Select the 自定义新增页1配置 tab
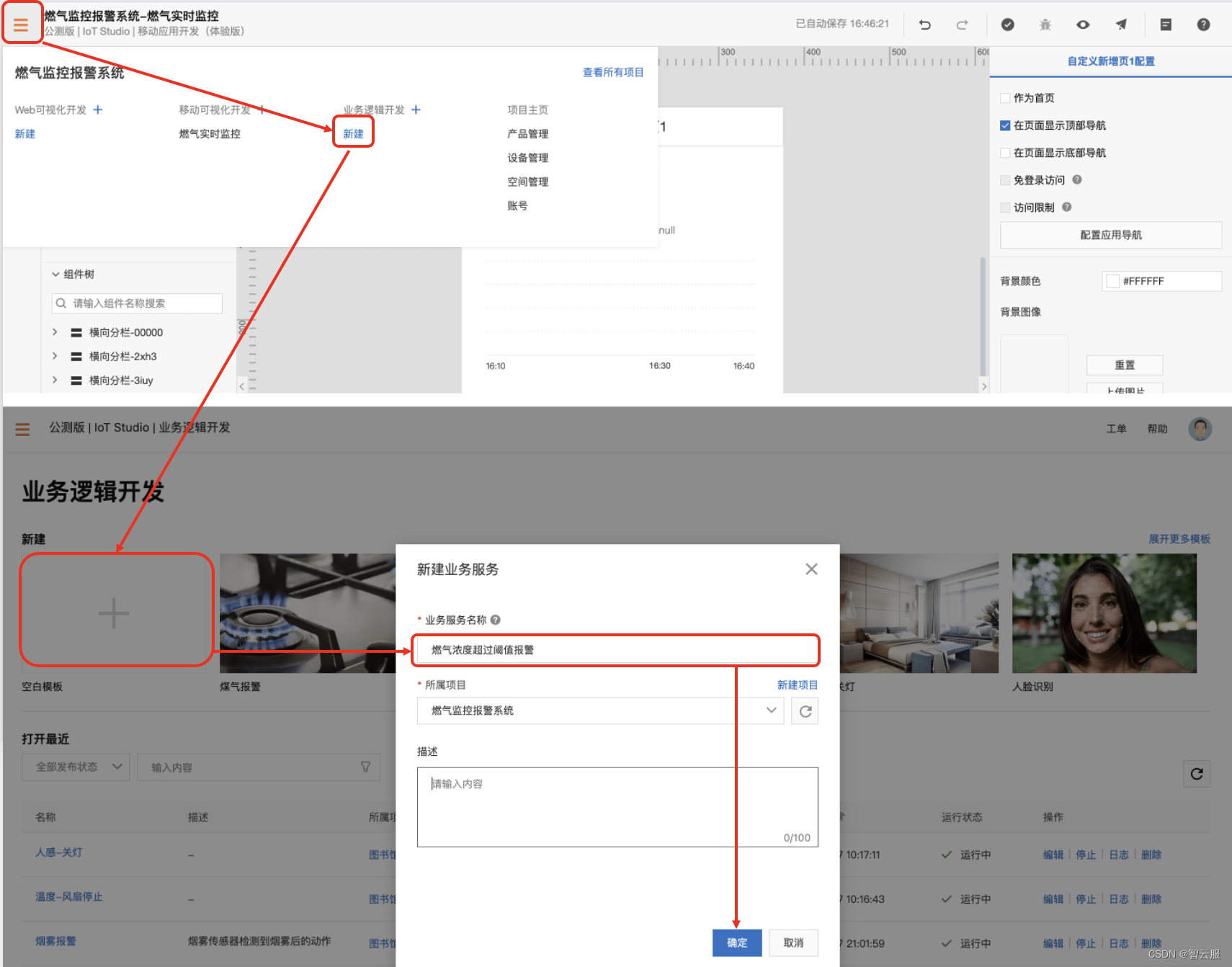 point(1111,61)
